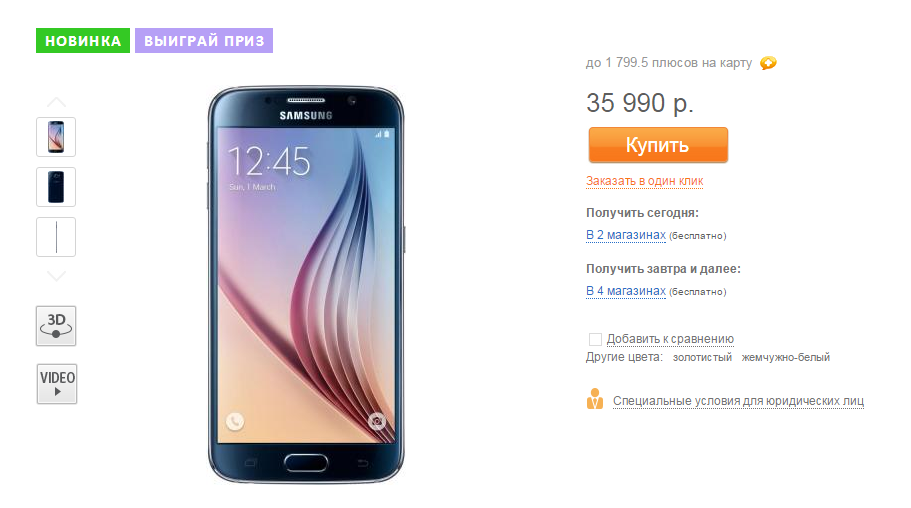Play the product VIDEO
The image size is (911, 508).
57,384
